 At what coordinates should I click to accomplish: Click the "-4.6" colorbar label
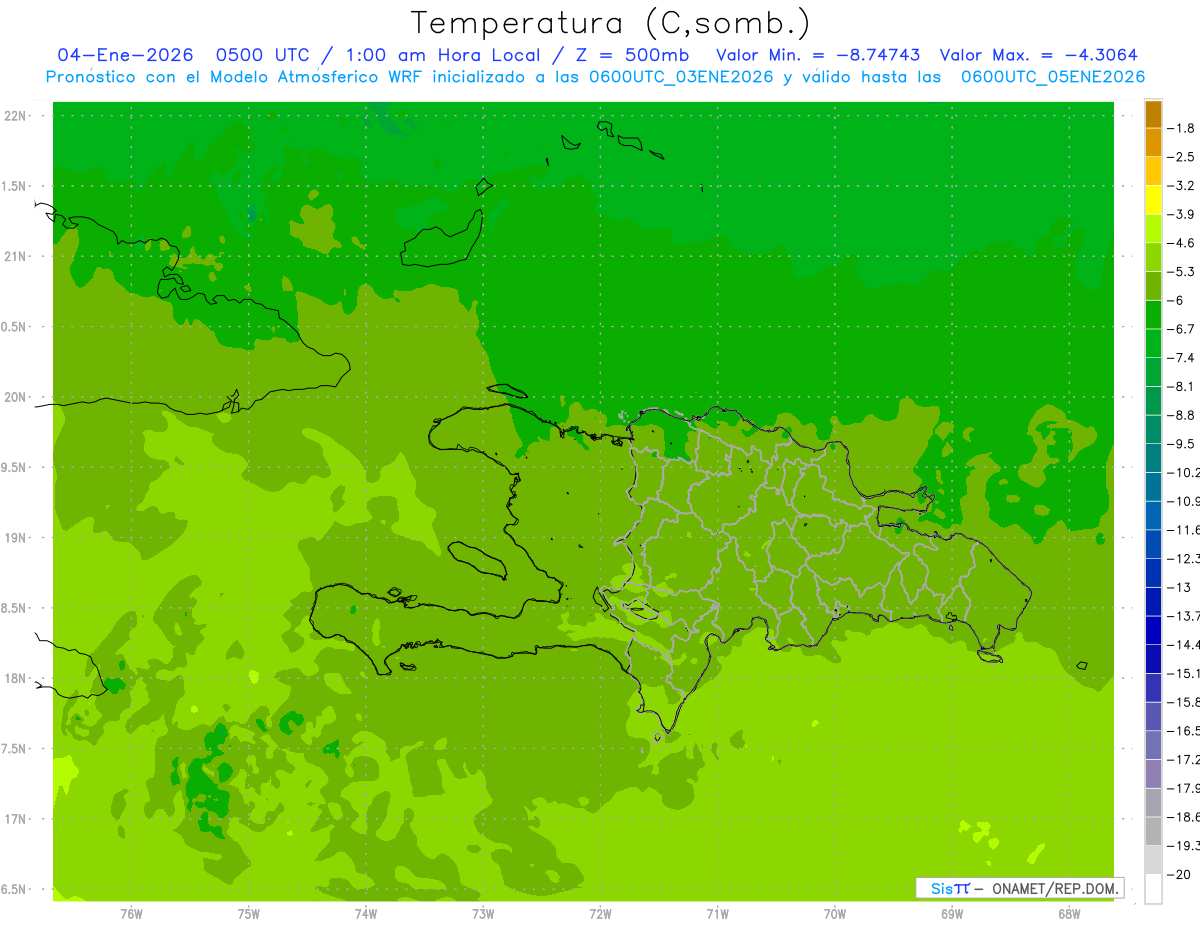coord(1183,243)
